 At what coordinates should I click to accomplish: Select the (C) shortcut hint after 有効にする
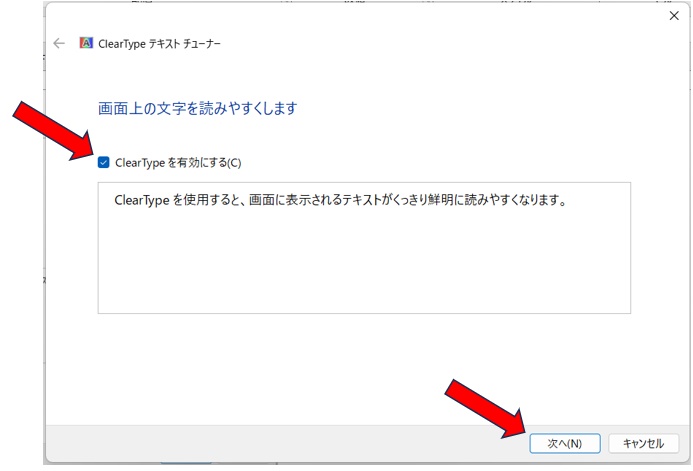[233, 162]
